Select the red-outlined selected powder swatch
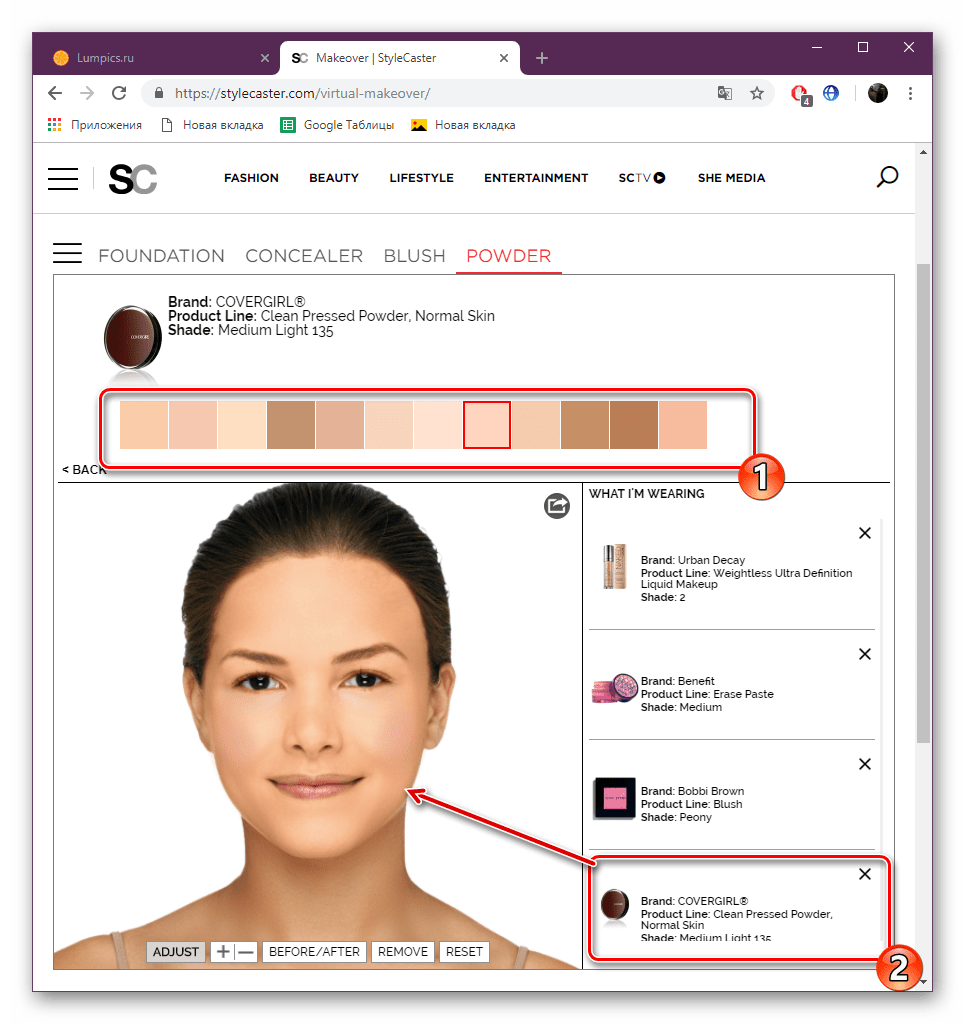The width and height of the screenshot is (965, 1024). click(486, 425)
